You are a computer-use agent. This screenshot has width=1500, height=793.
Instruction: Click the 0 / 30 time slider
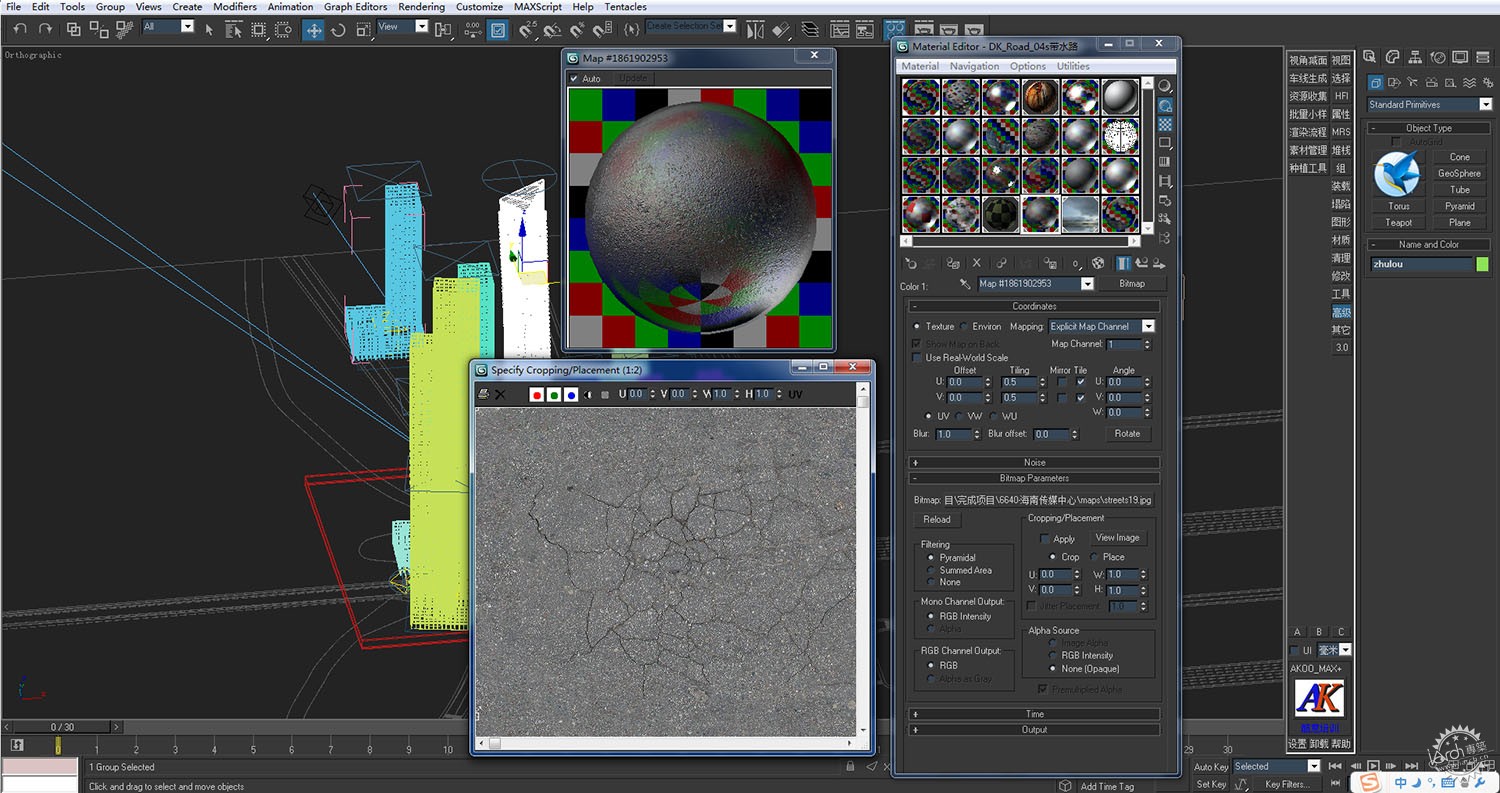point(62,727)
